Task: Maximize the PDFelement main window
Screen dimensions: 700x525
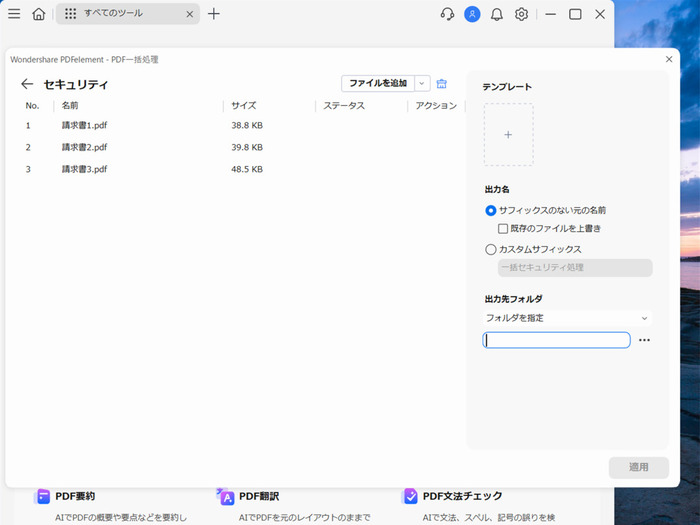Action: pos(575,14)
